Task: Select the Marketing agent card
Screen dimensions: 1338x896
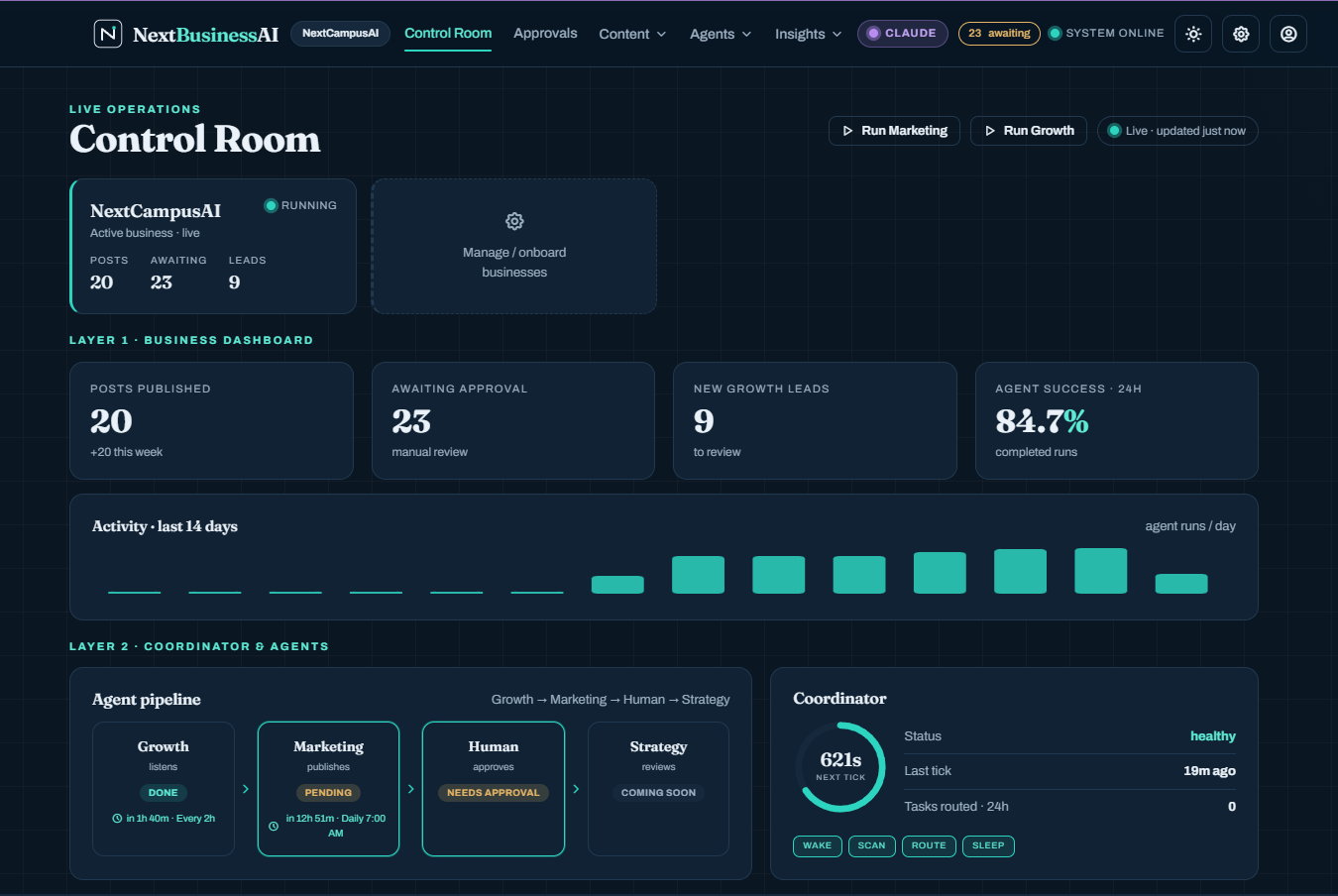Action: point(329,789)
